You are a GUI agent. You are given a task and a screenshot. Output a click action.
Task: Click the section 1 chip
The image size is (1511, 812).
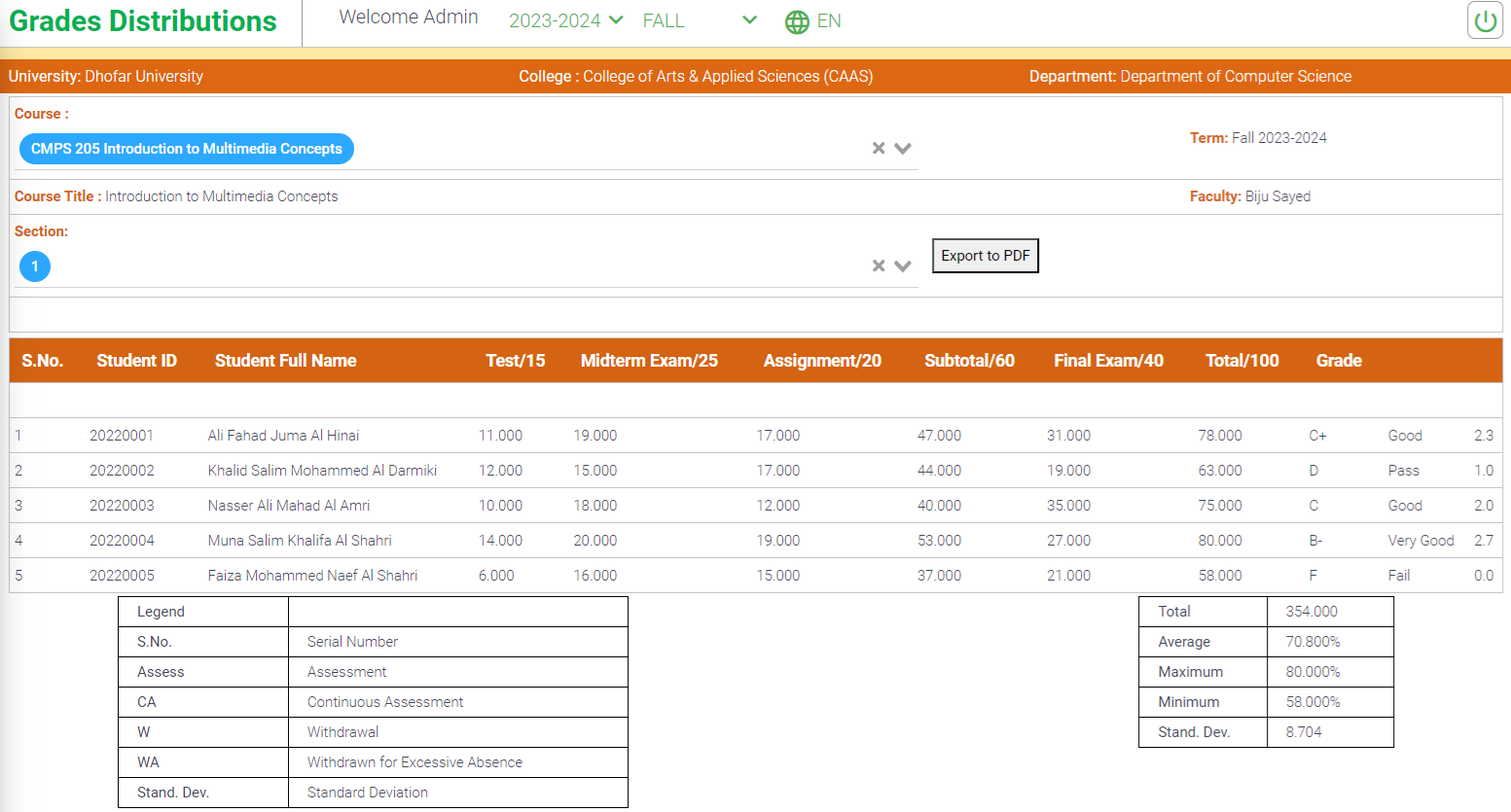pos(35,266)
